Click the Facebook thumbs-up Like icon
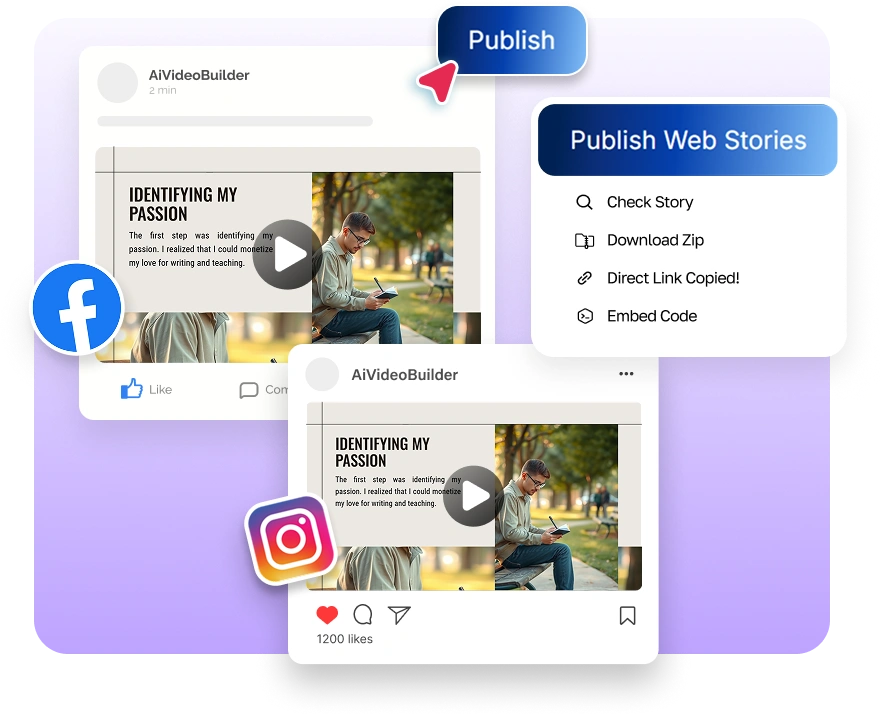 [132, 389]
